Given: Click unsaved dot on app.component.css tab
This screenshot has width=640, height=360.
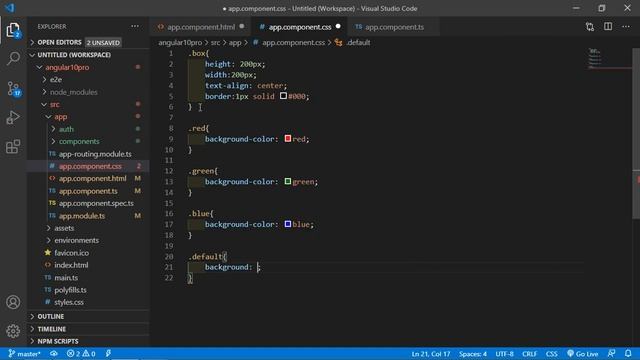Looking at the screenshot, I should [338, 27].
